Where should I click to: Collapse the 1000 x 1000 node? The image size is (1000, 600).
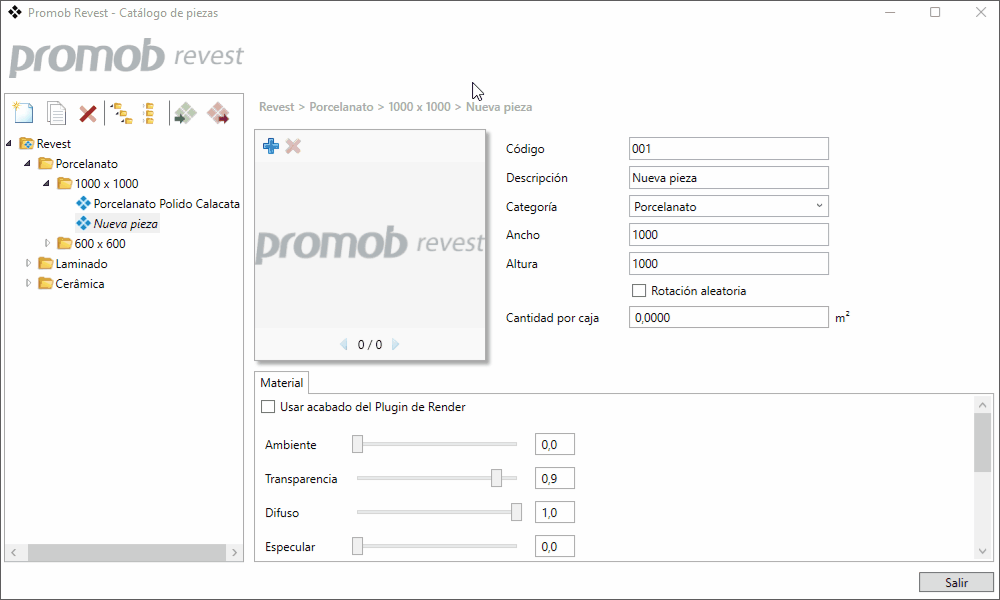click(x=47, y=184)
